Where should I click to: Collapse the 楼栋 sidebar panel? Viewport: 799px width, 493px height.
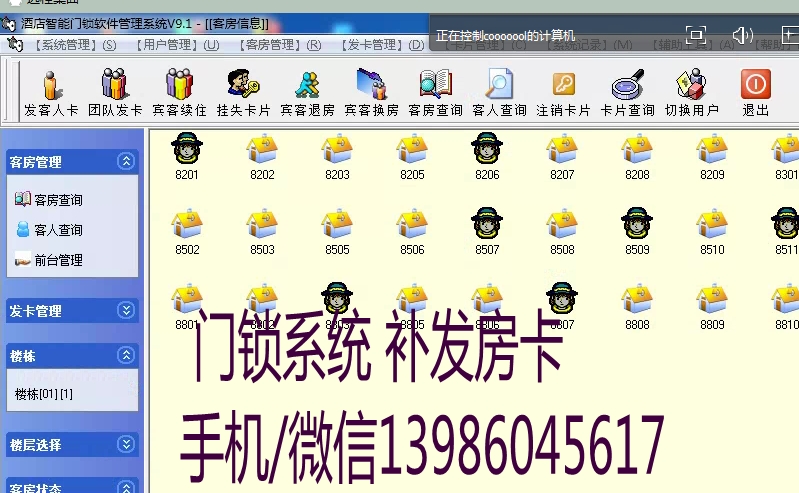pyautogui.click(x=126, y=355)
